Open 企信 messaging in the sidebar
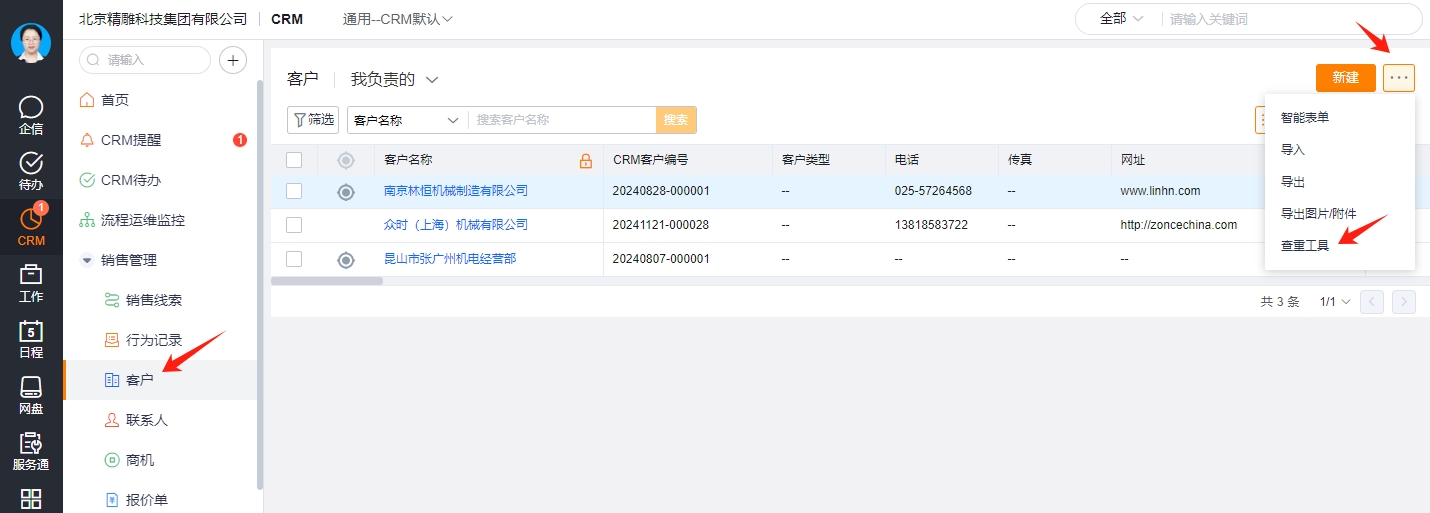Viewport: 1430px width, 513px height. (31, 114)
